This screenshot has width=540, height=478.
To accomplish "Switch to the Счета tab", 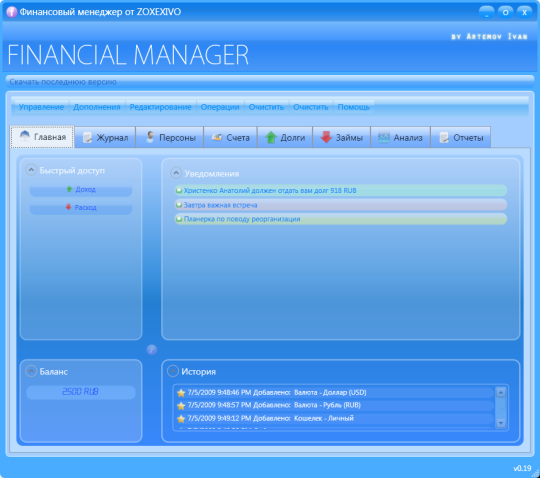I will [x=230, y=138].
